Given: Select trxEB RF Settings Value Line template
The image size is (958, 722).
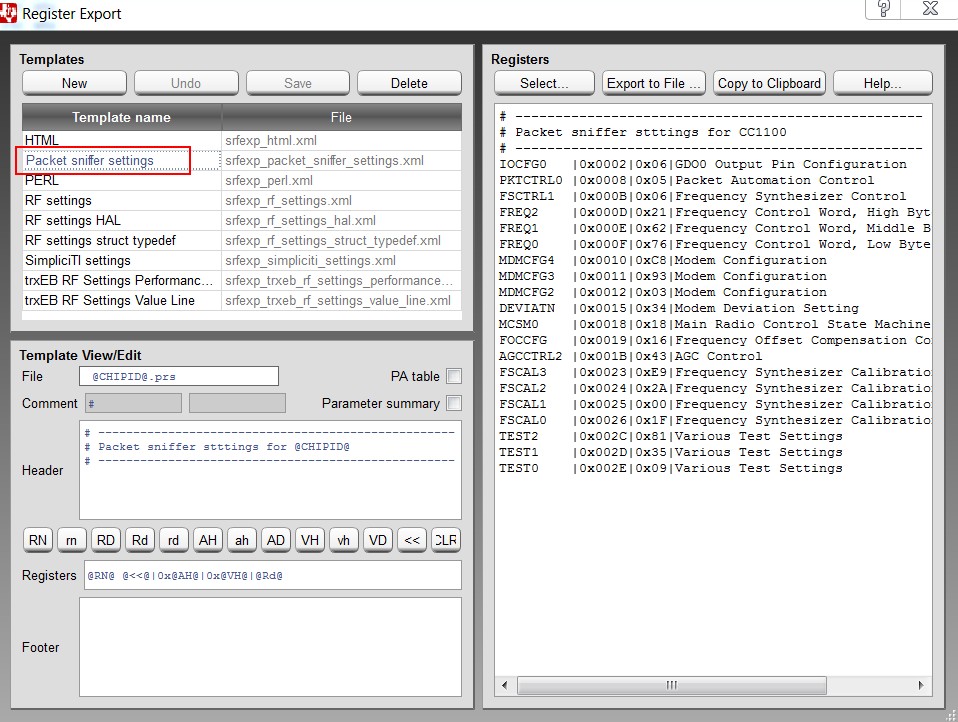Looking at the screenshot, I should tap(122, 301).
